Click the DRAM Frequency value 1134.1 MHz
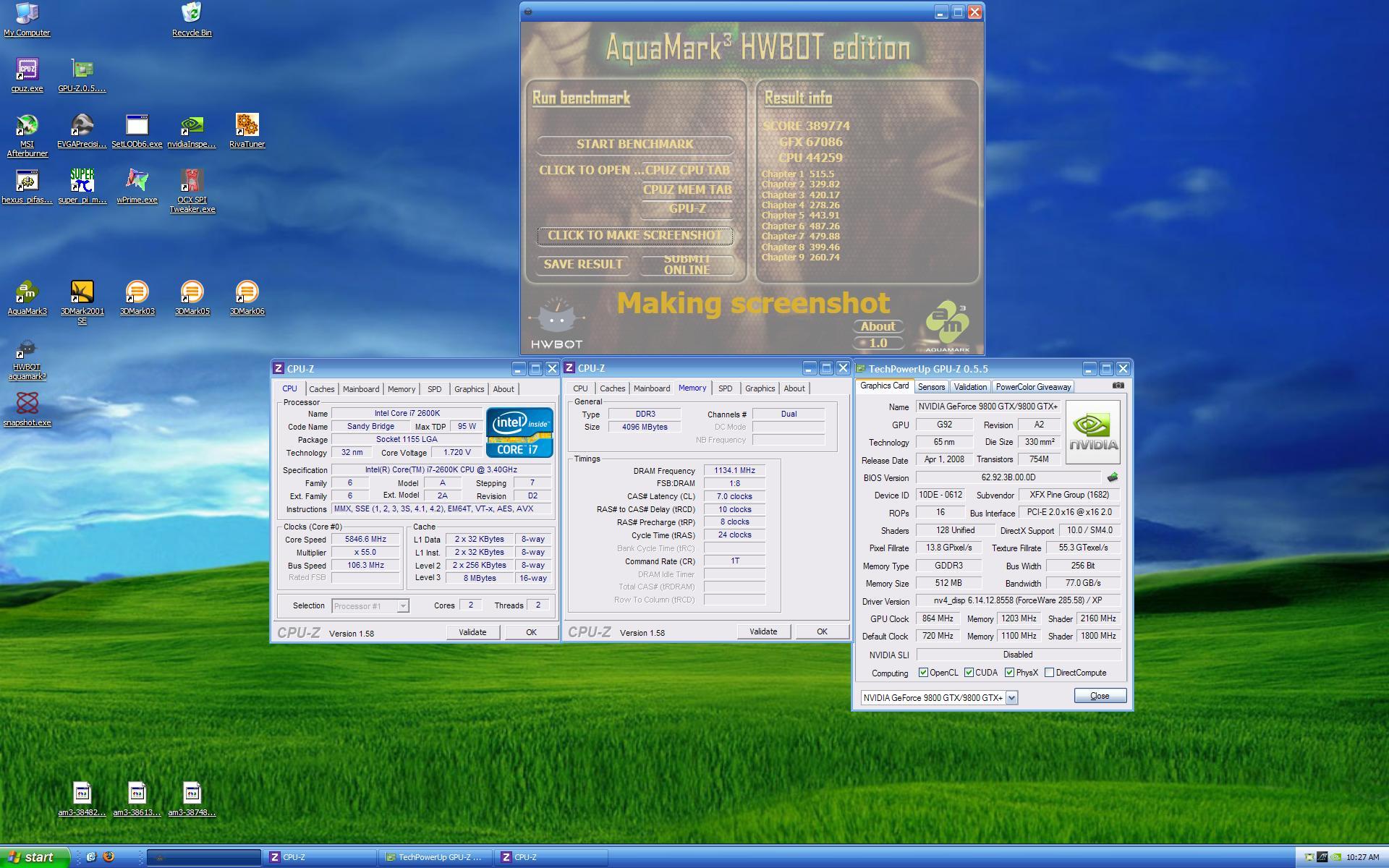The height and width of the screenshot is (868, 1389). (734, 471)
